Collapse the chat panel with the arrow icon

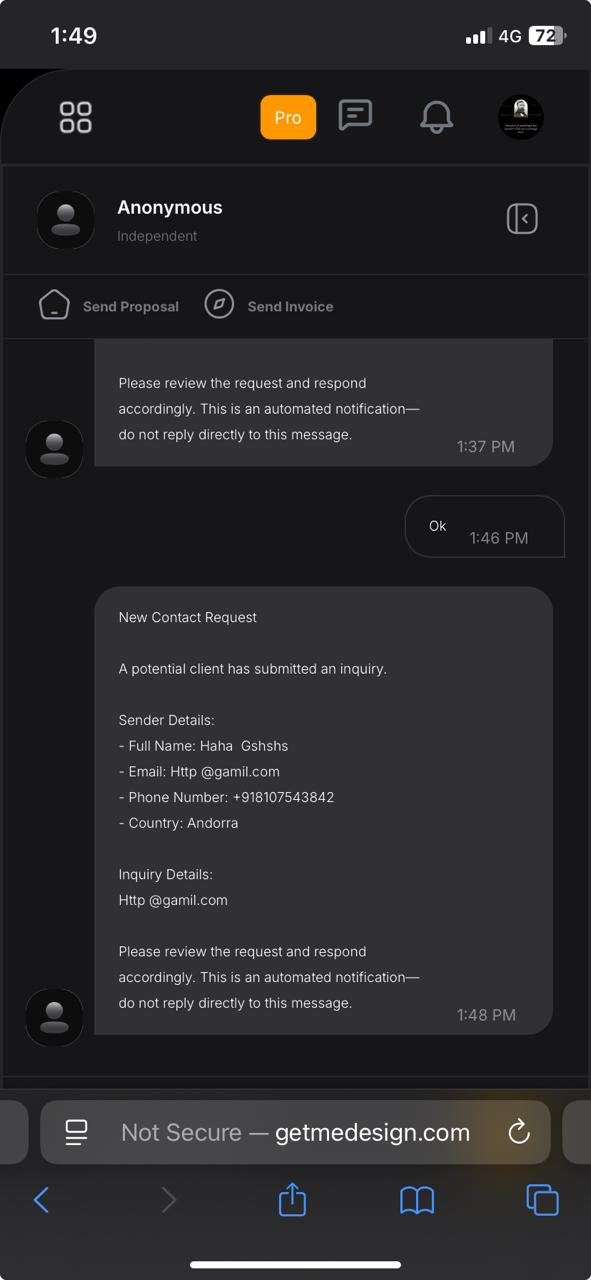click(522, 218)
